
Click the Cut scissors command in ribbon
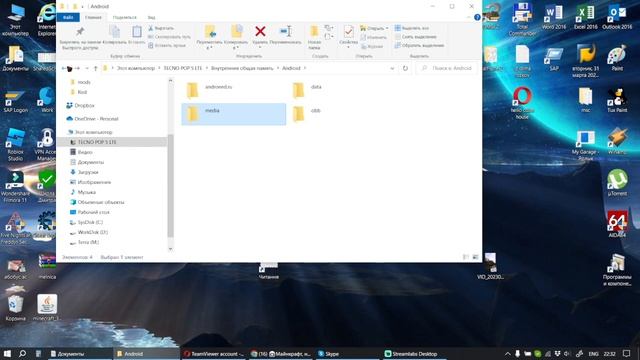161,28
